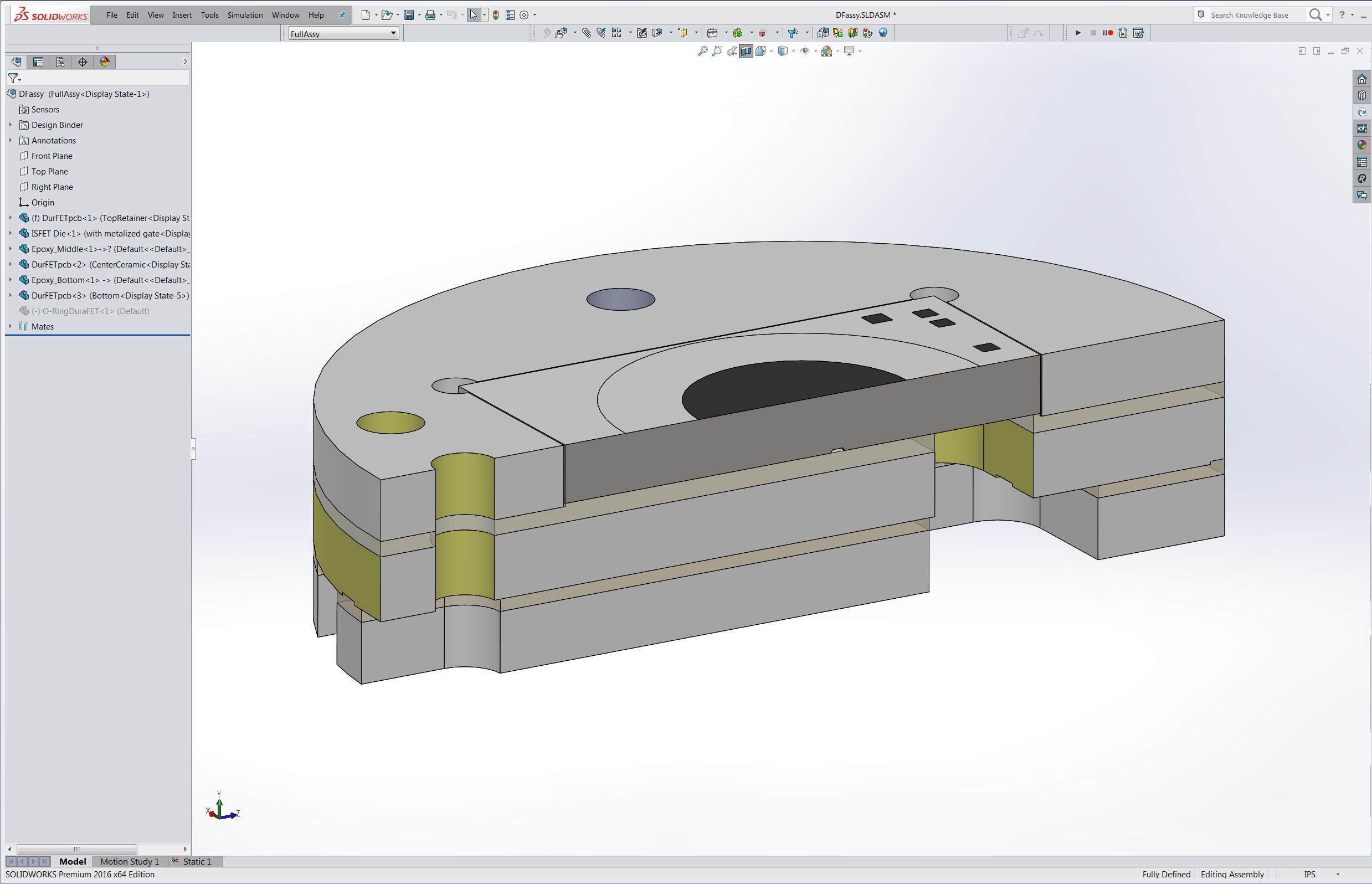Image resolution: width=1372 pixels, height=884 pixels.
Task: Open the Simulation menu
Action: point(245,16)
